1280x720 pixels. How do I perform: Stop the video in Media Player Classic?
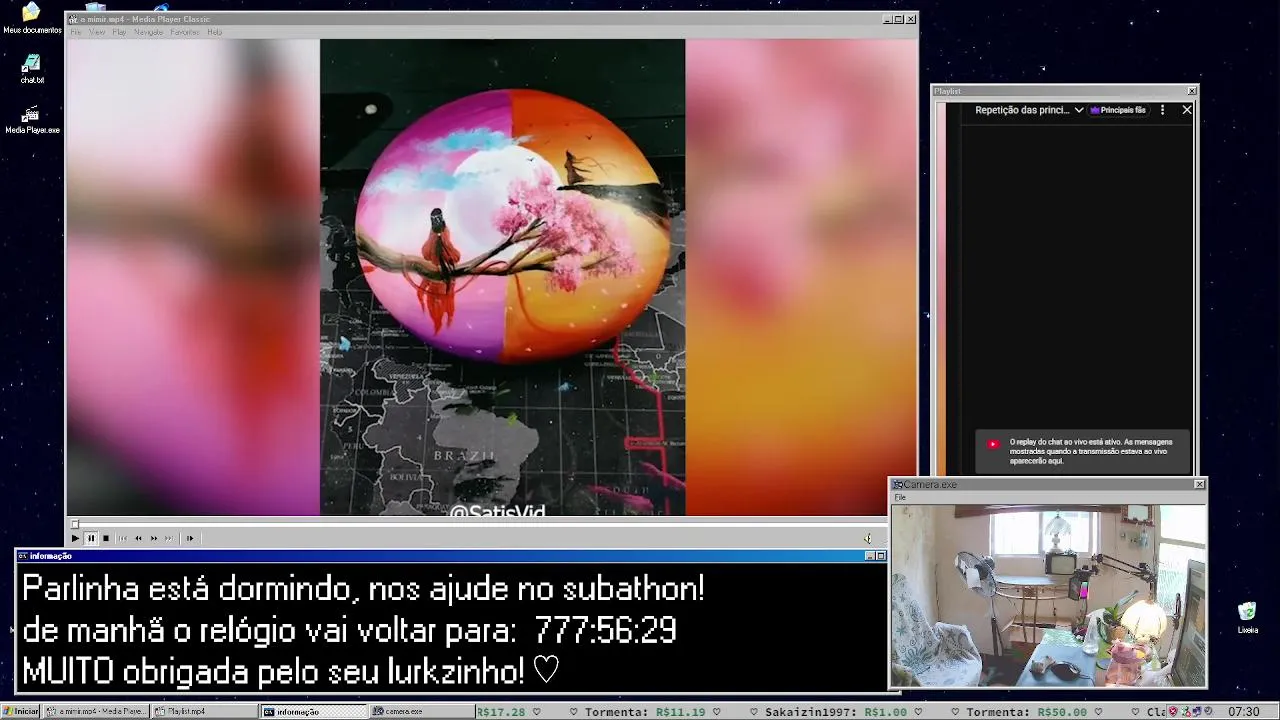coord(106,538)
